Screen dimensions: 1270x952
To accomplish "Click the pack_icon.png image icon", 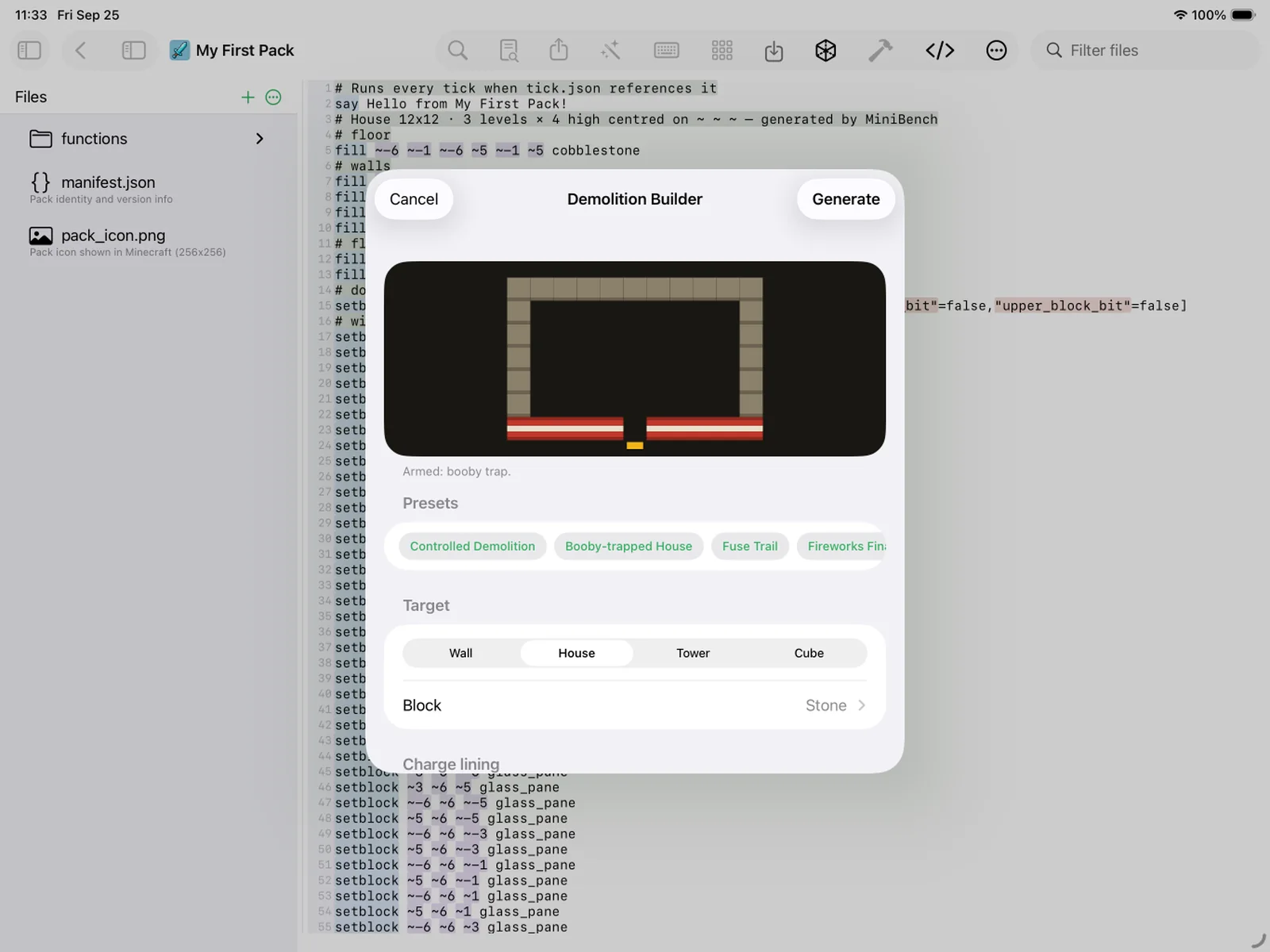I will [40, 236].
